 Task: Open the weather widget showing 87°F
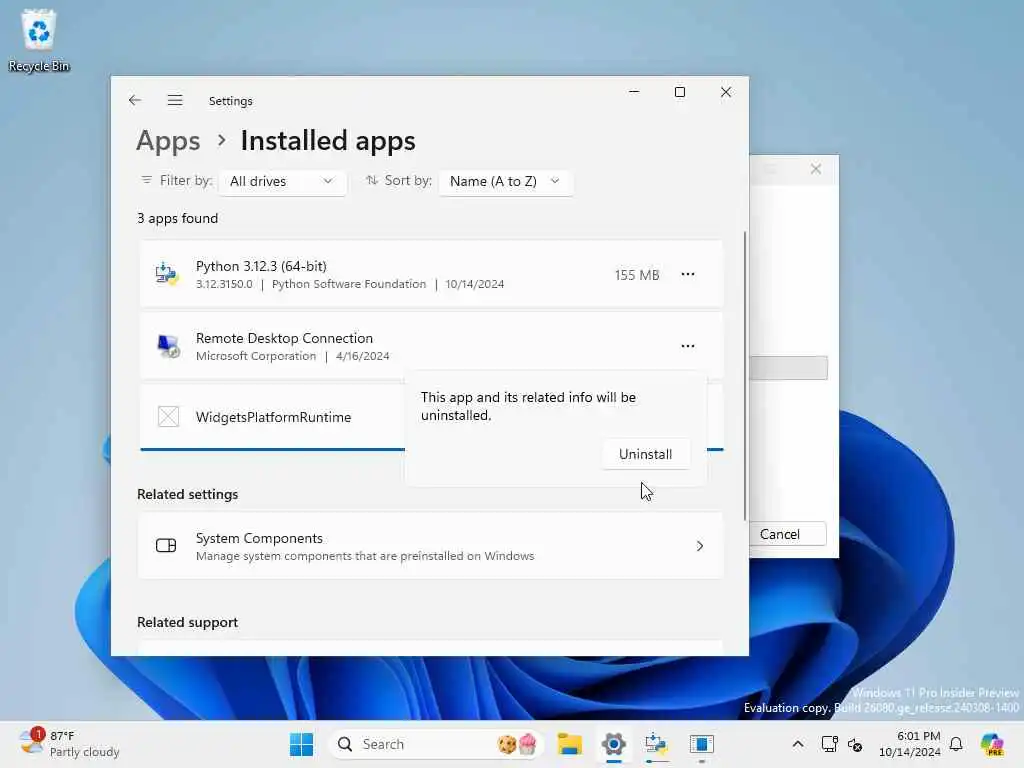(x=70, y=744)
